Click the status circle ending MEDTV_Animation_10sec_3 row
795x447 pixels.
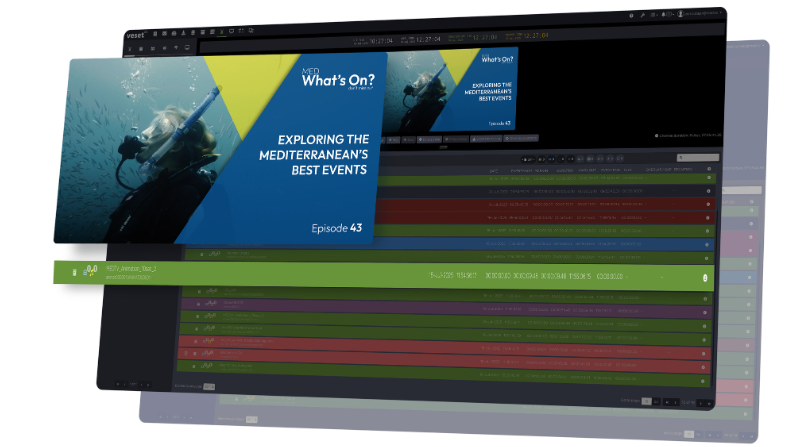point(705,278)
